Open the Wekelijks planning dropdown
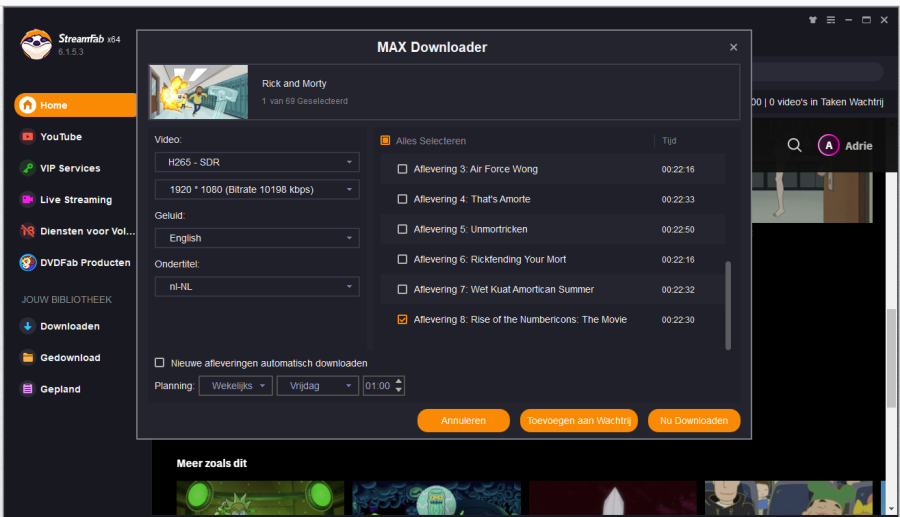The height and width of the screenshot is (517, 900). click(x=236, y=386)
